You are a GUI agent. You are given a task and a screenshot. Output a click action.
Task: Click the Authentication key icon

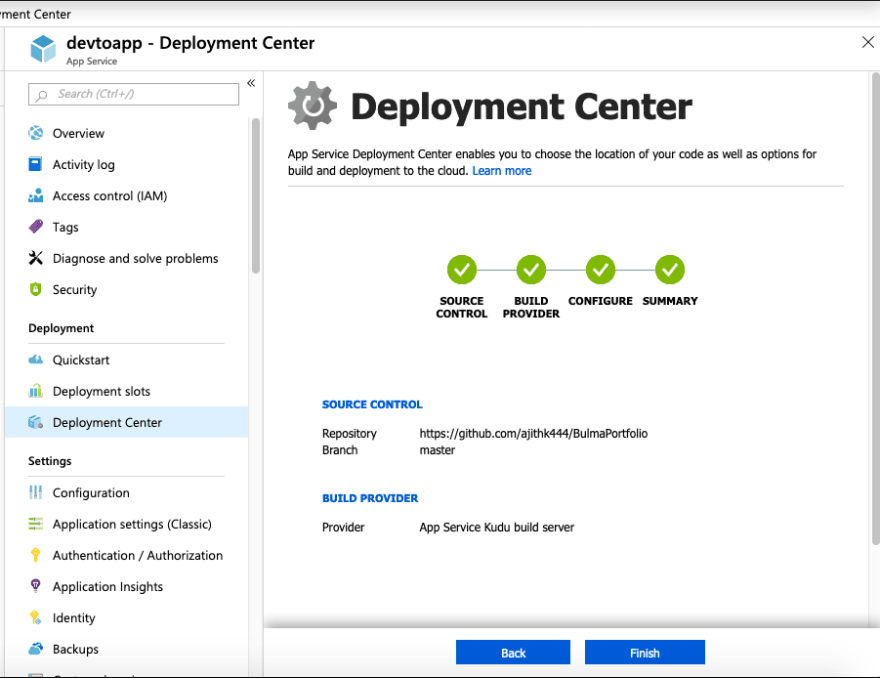(35, 555)
